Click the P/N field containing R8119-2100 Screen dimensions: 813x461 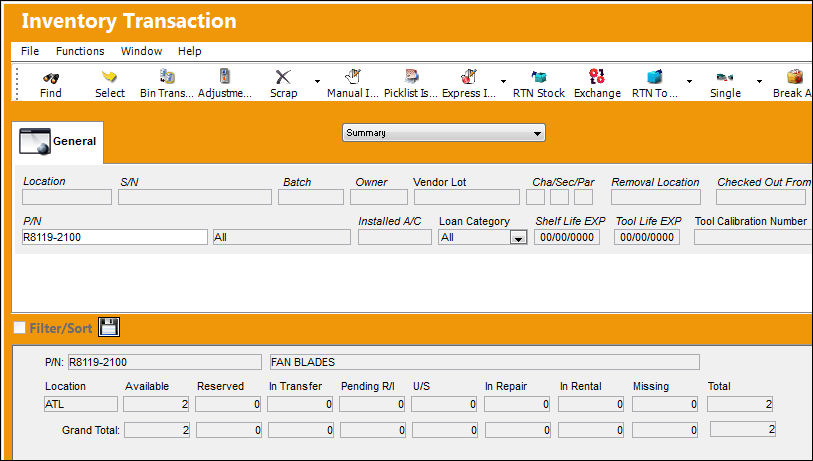point(115,238)
